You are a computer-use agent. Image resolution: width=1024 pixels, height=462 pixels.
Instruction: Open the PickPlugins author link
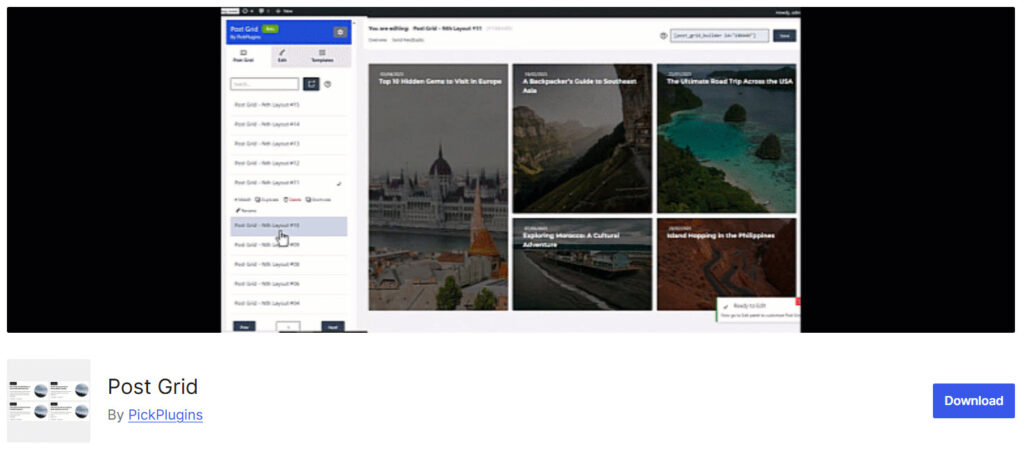(x=165, y=415)
